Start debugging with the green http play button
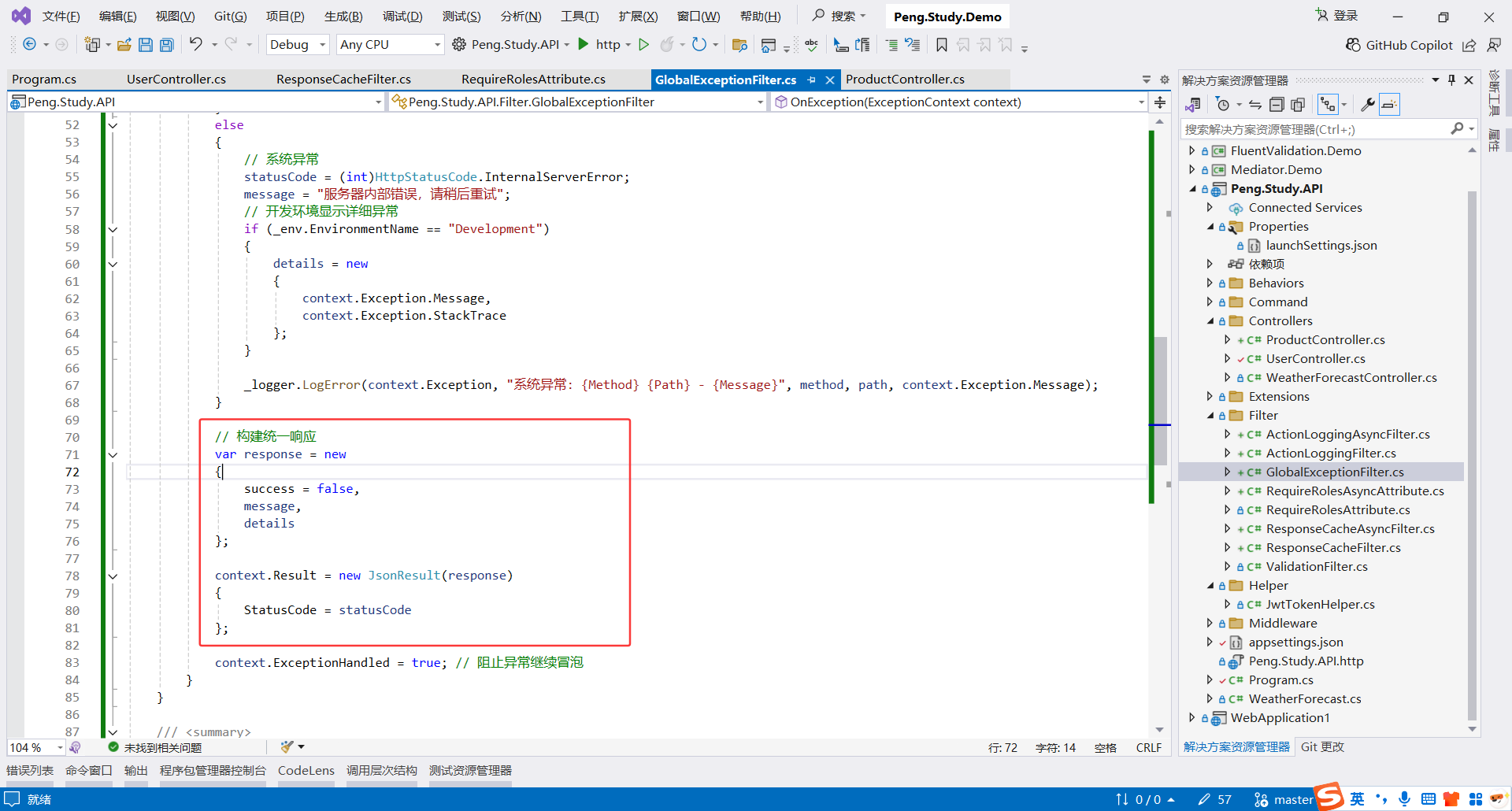The height and width of the screenshot is (811, 1512). coord(584,44)
